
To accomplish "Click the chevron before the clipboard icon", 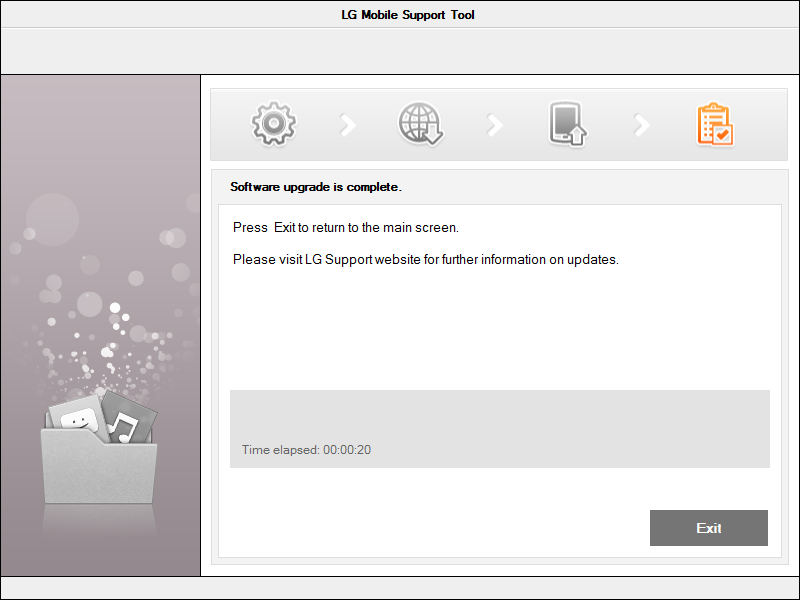I will [641, 125].
